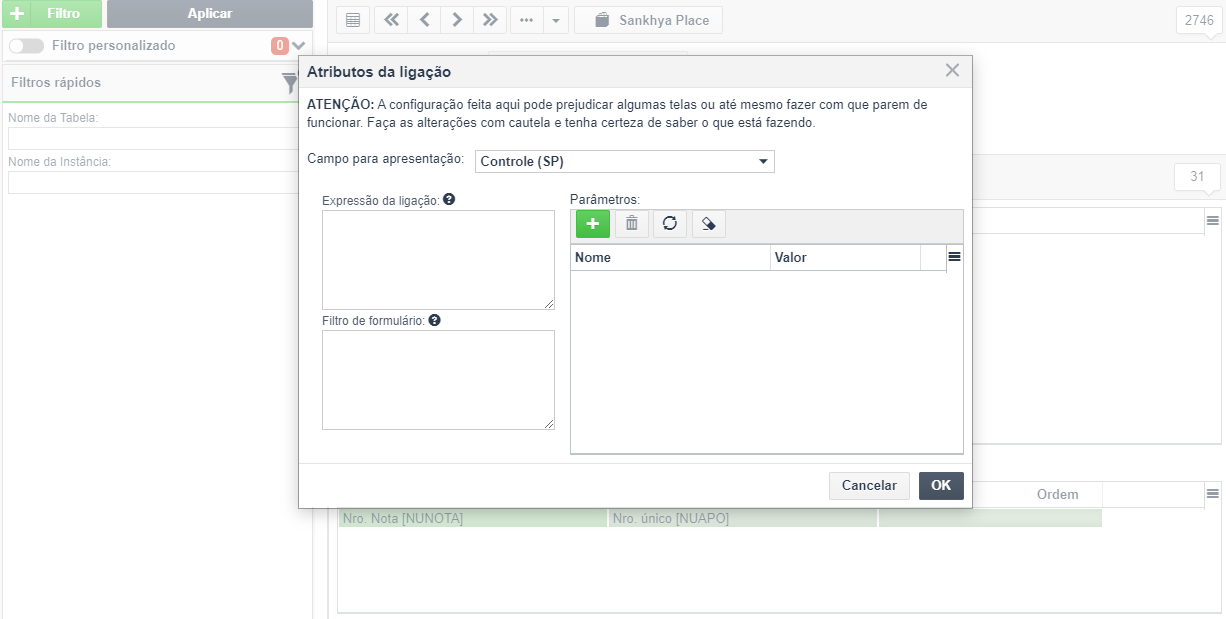Image resolution: width=1226 pixels, height=619 pixels.
Task: Click the Ordem column header
Action: pyautogui.click(x=1057, y=494)
